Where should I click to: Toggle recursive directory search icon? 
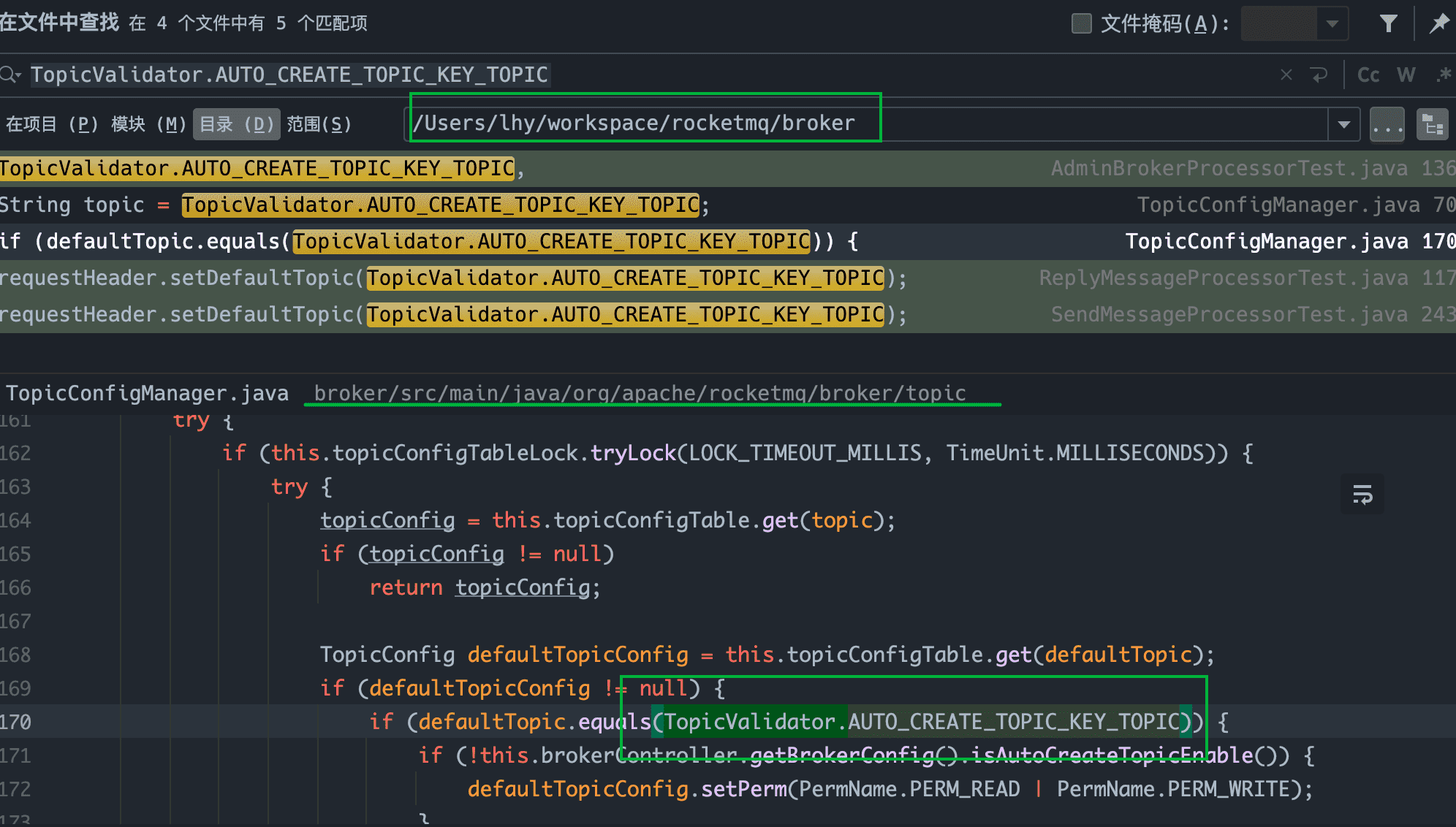pos(1433,124)
